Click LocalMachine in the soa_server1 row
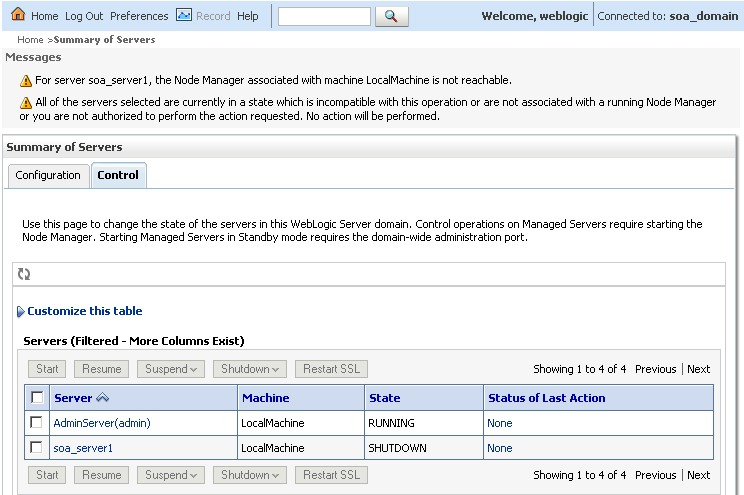Image resolution: width=744 pixels, height=495 pixels. click(273, 448)
